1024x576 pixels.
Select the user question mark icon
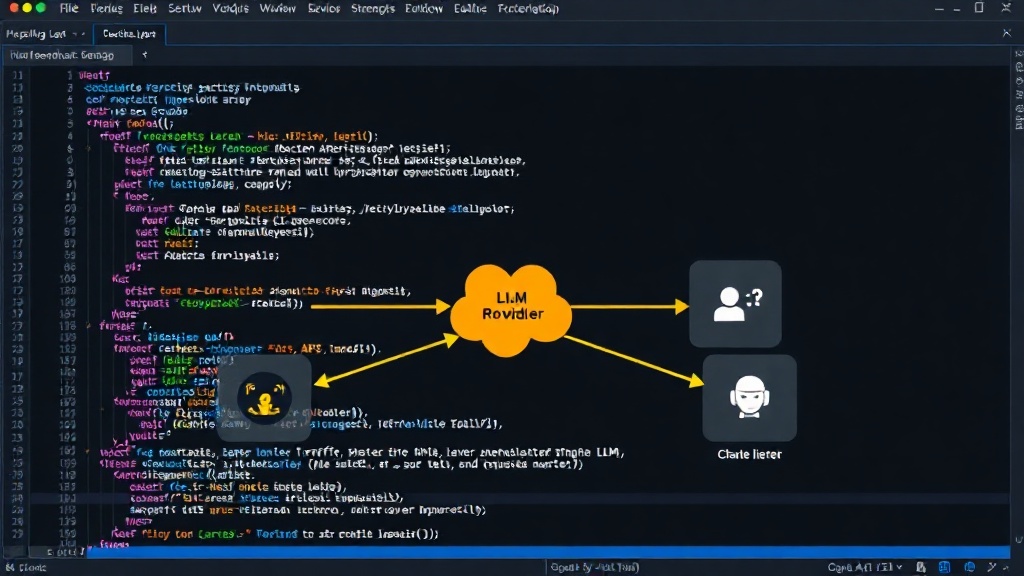(x=735, y=304)
